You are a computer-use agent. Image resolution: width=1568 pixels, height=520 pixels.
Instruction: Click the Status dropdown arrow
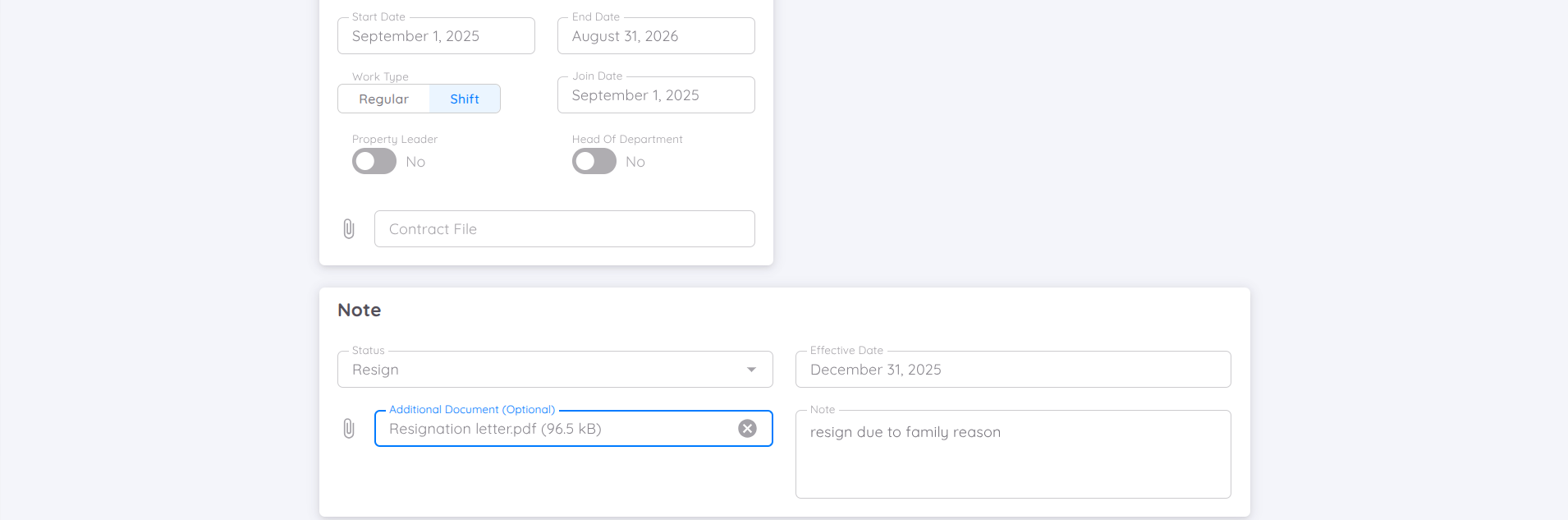click(751, 370)
